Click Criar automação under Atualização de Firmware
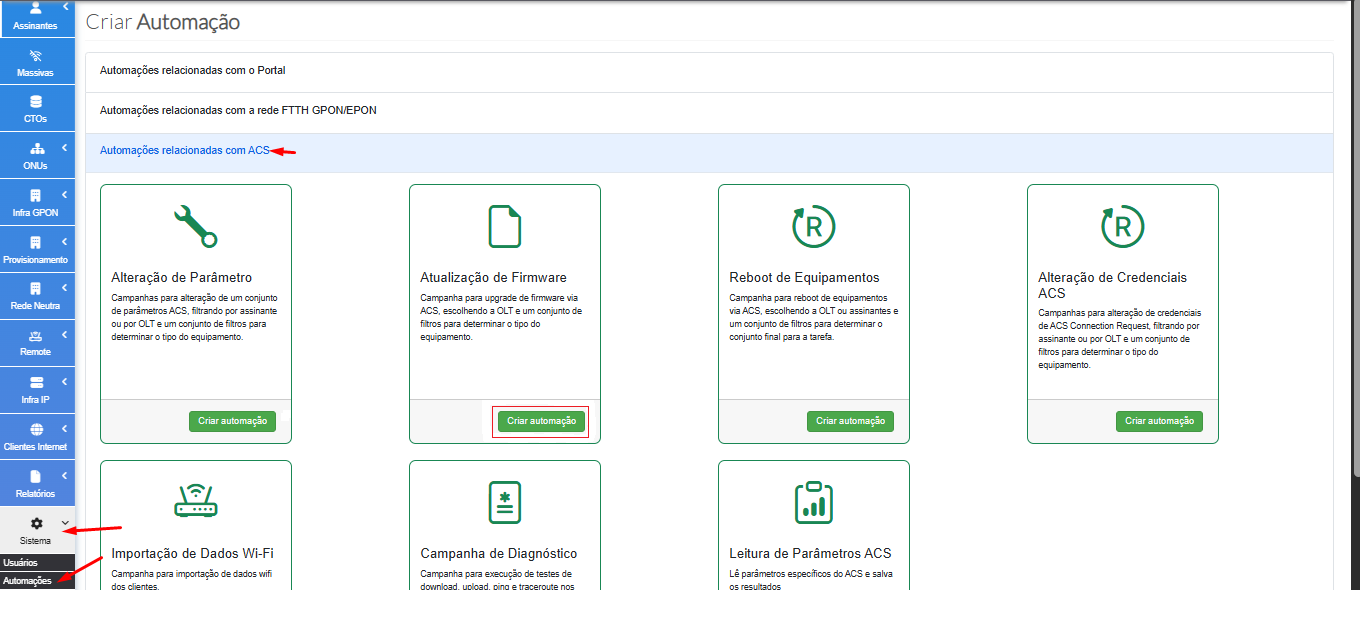 (541, 421)
